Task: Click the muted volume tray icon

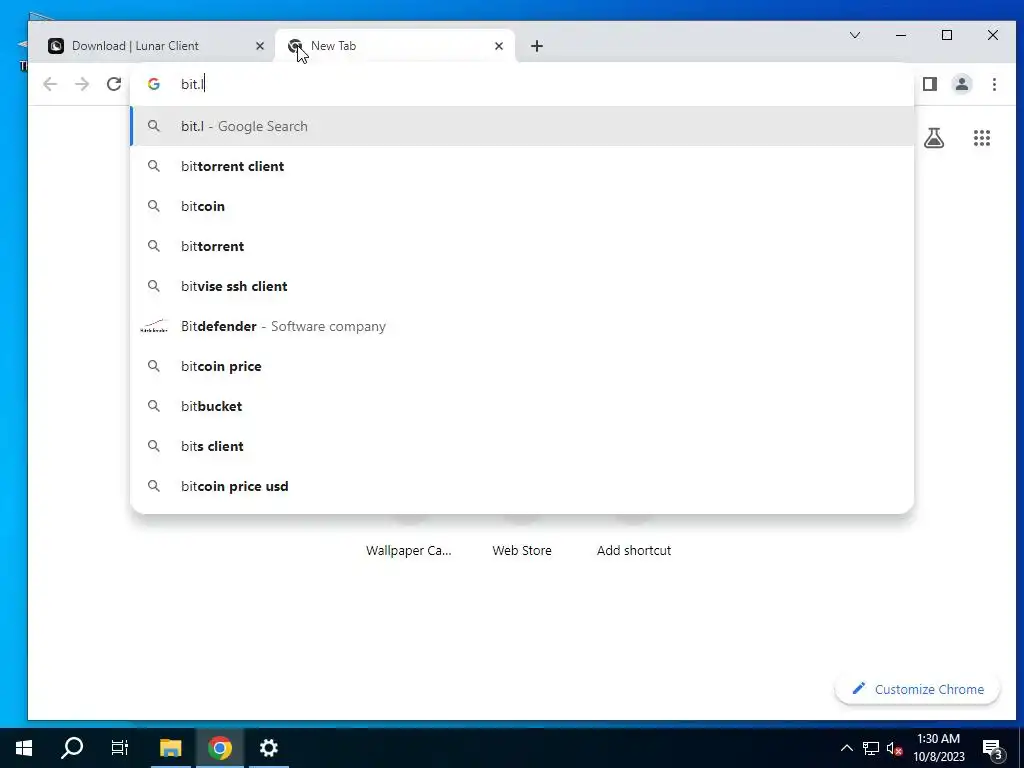Action: click(895, 748)
